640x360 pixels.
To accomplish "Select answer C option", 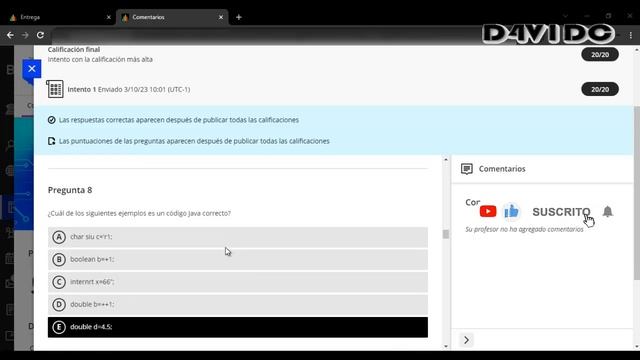I will point(238,282).
